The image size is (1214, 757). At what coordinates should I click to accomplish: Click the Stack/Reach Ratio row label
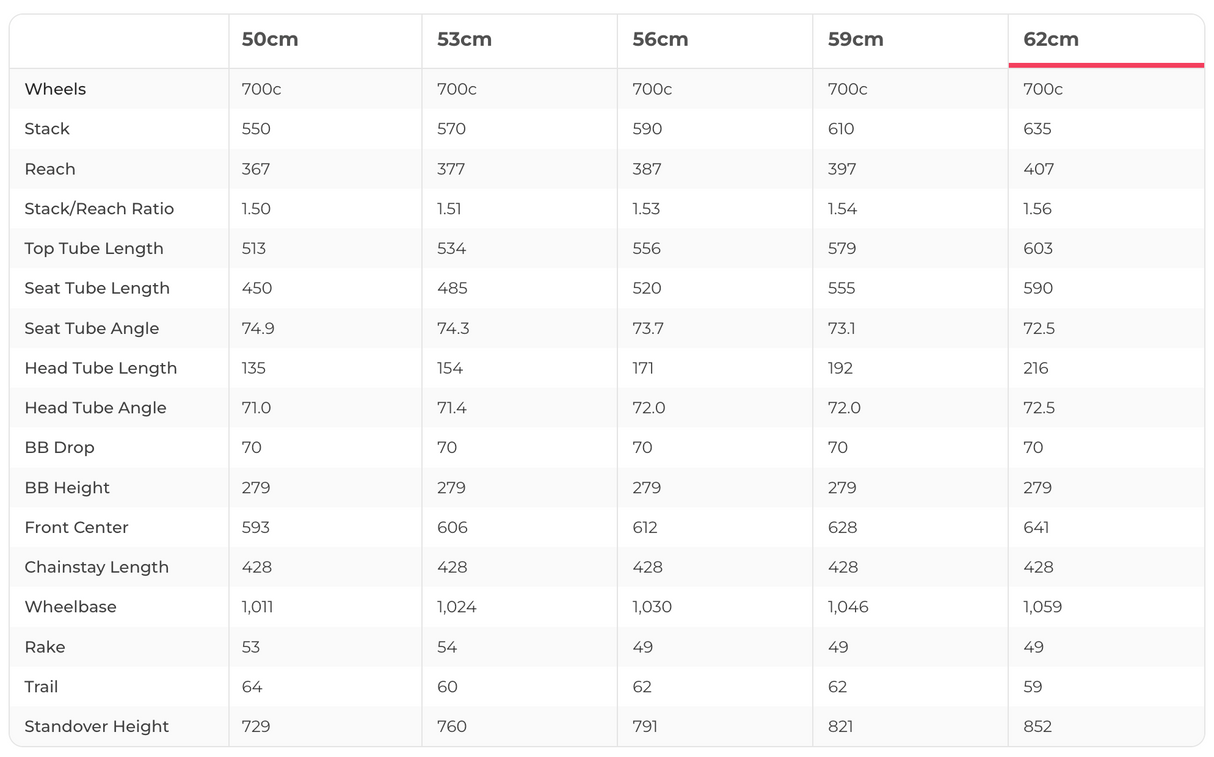(x=99, y=209)
